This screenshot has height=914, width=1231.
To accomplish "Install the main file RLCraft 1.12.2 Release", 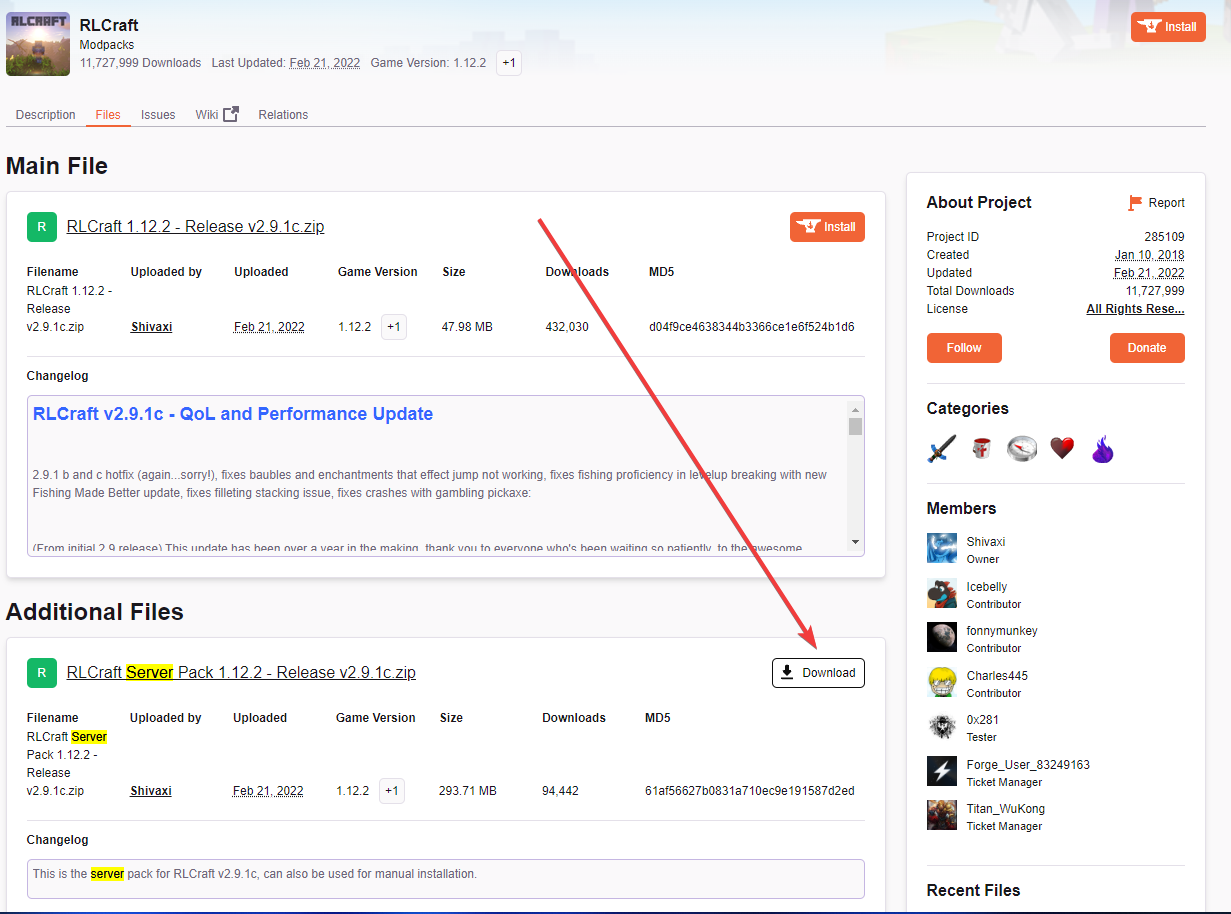I will point(827,227).
